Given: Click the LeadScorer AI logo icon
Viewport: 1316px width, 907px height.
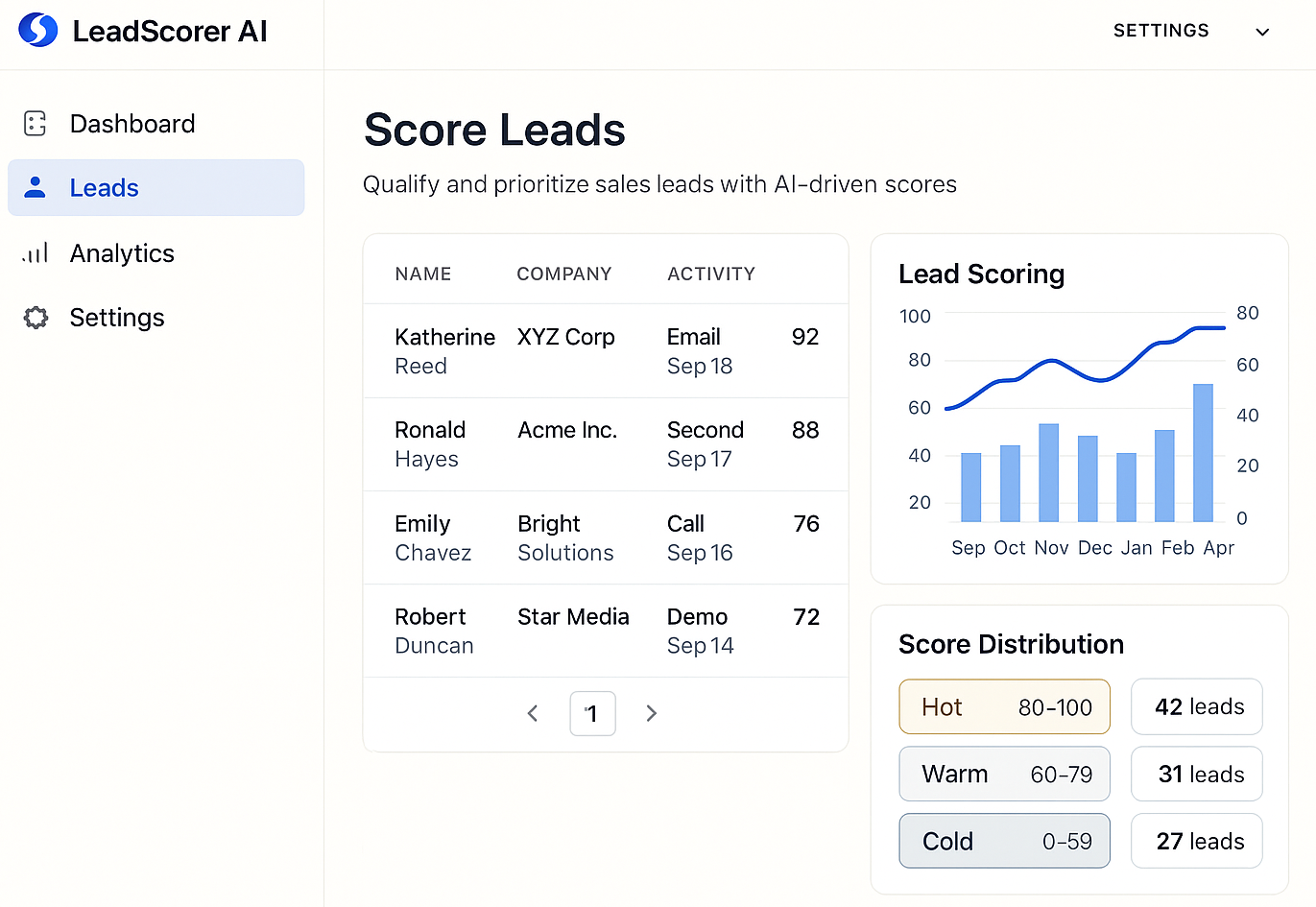Looking at the screenshot, I should (36, 30).
